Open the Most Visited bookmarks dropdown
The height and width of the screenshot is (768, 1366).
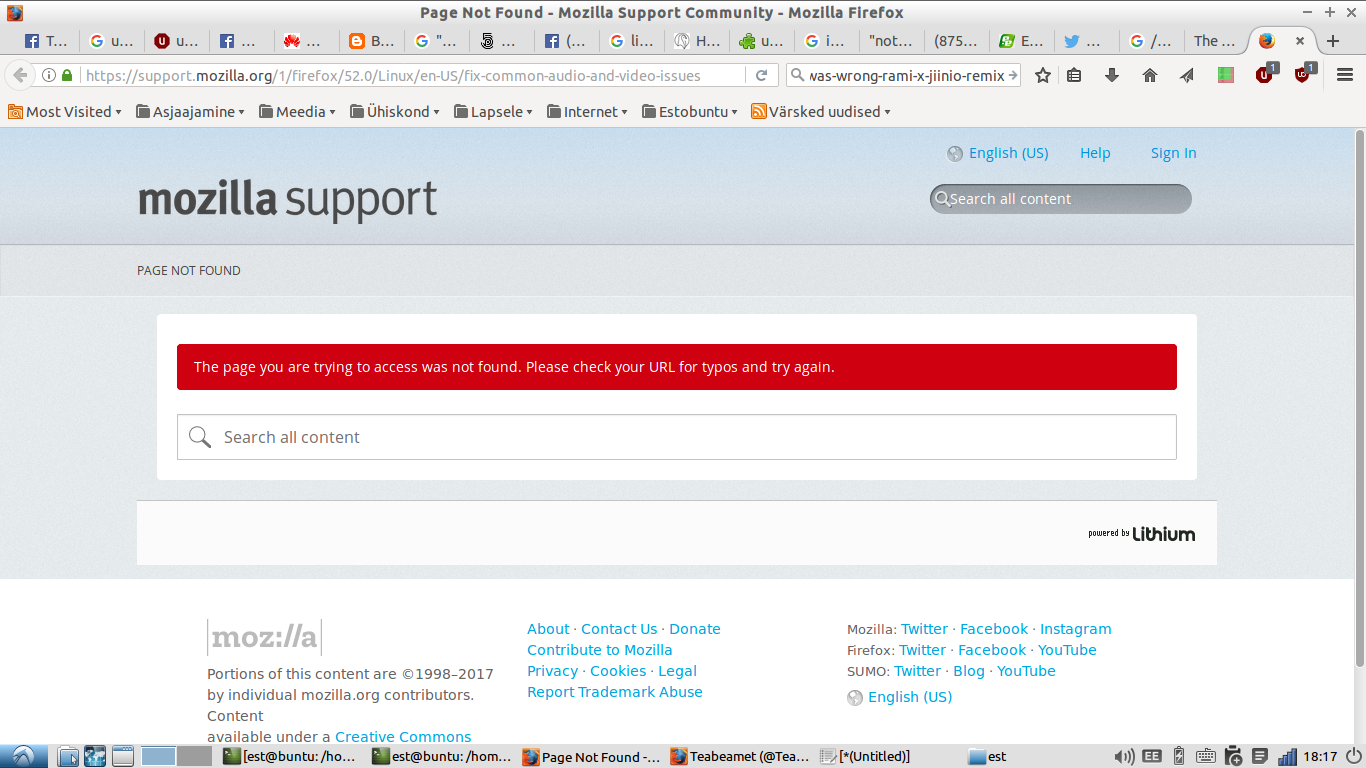tap(65, 112)
